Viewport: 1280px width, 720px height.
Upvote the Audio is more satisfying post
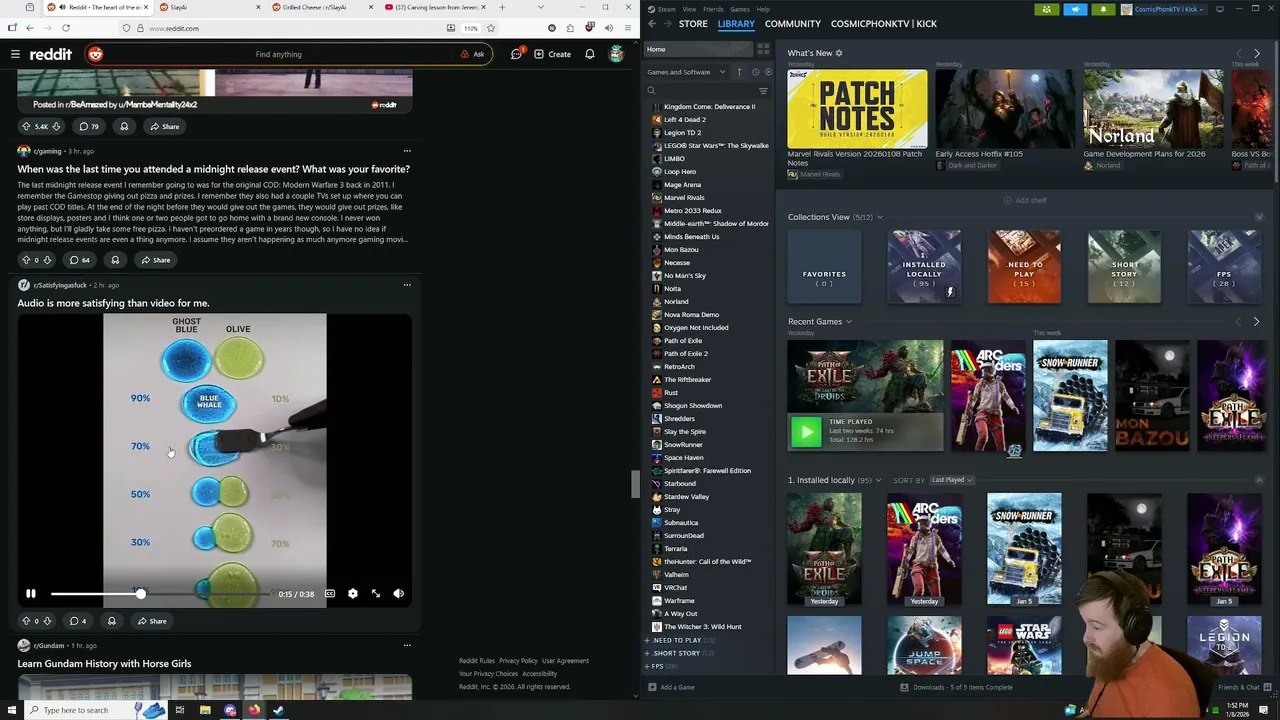(x=26, y=621)
